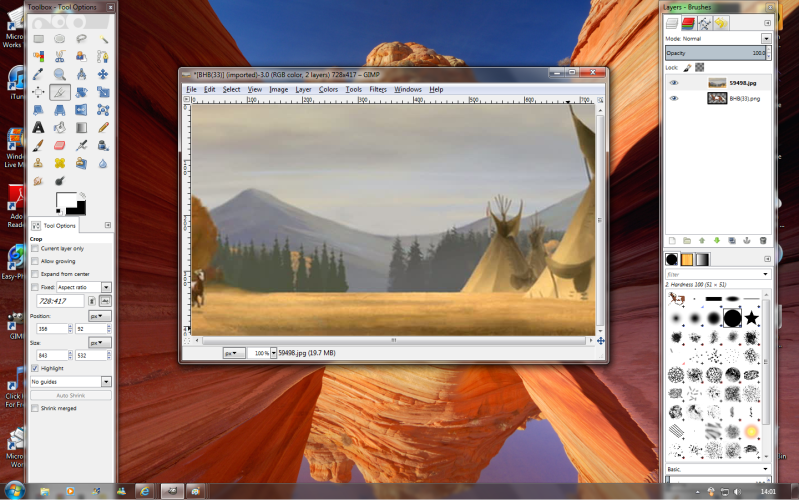799x504 pixels.
Task: Select the Alignment tool
Action: [38, 92]
